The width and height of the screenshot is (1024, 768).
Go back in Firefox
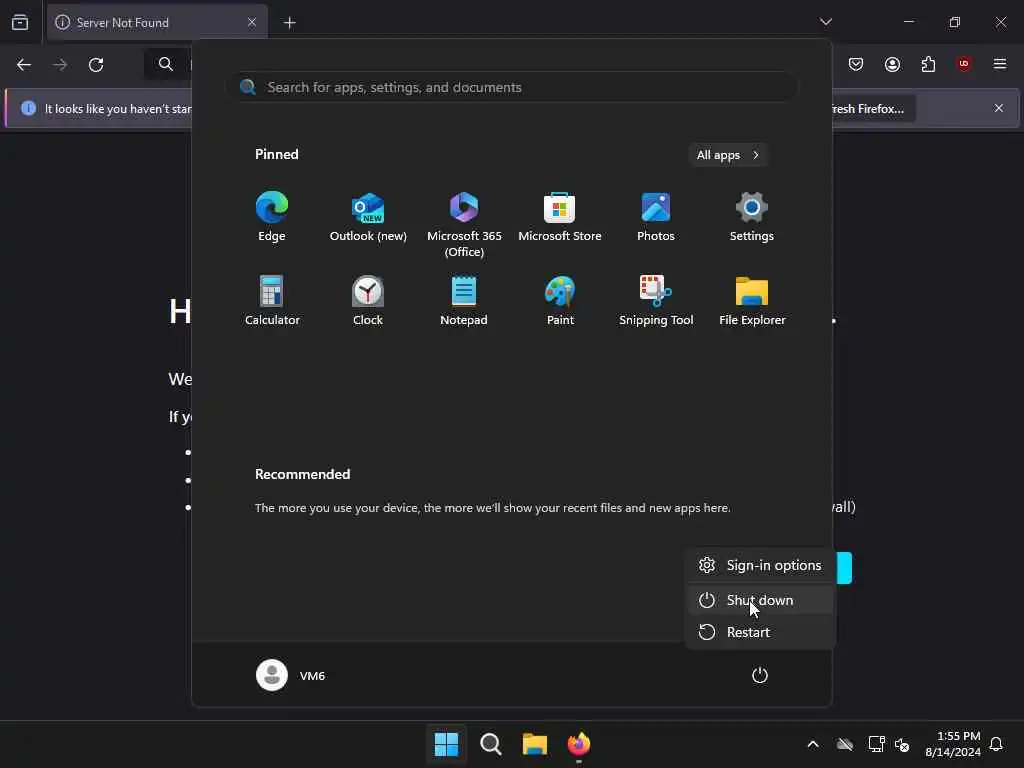(x=24, y=64)
